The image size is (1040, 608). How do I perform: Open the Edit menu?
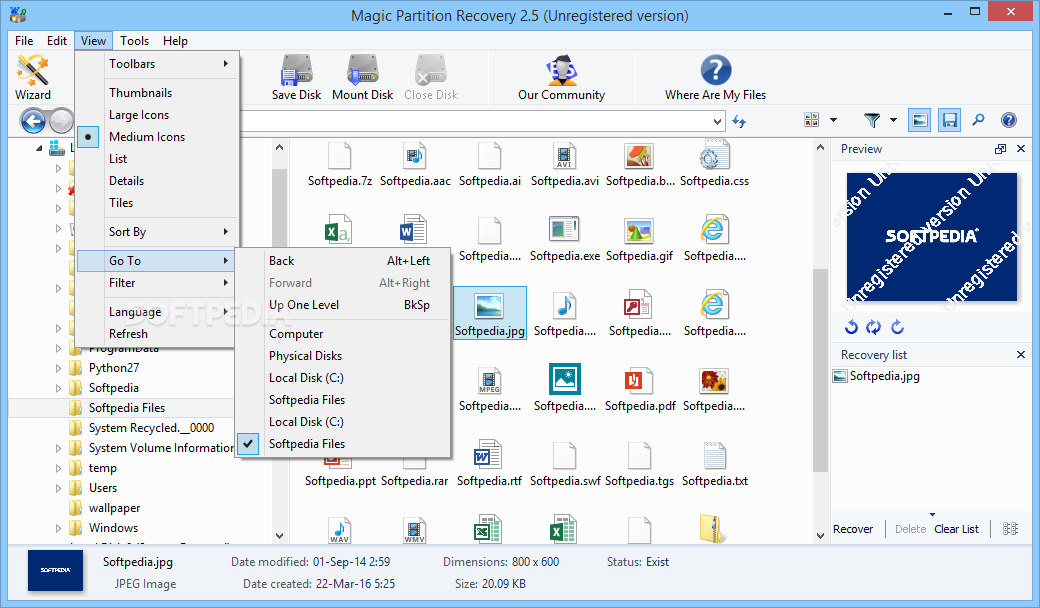[56, 40]
